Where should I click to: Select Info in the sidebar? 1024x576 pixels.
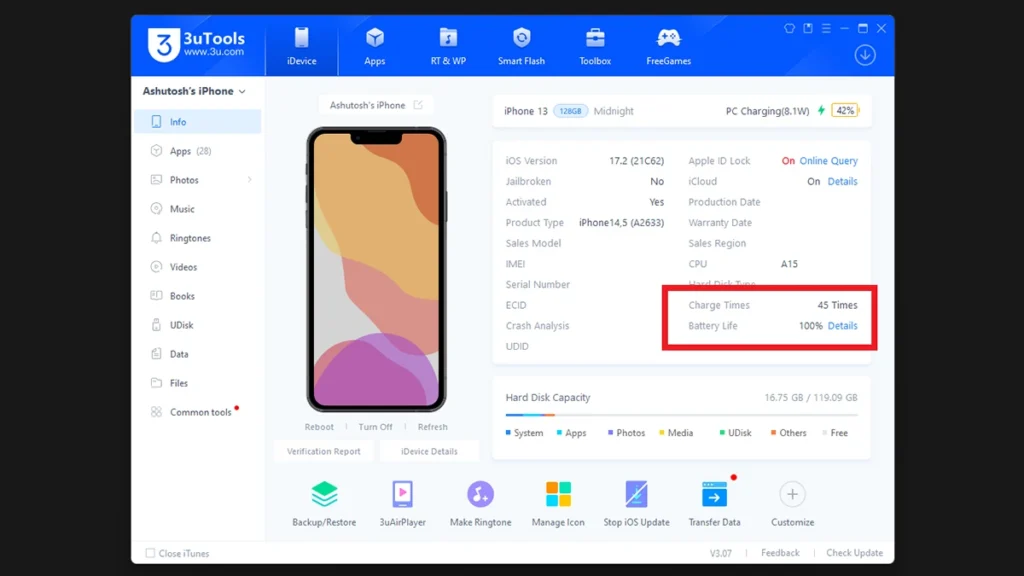(x=197, y=121)
